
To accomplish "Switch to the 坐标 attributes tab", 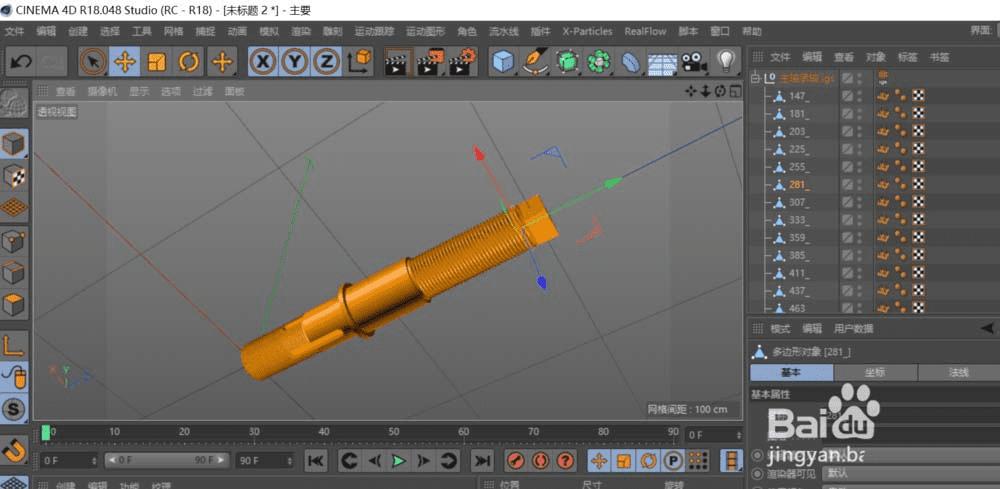I will pos(875,372).
